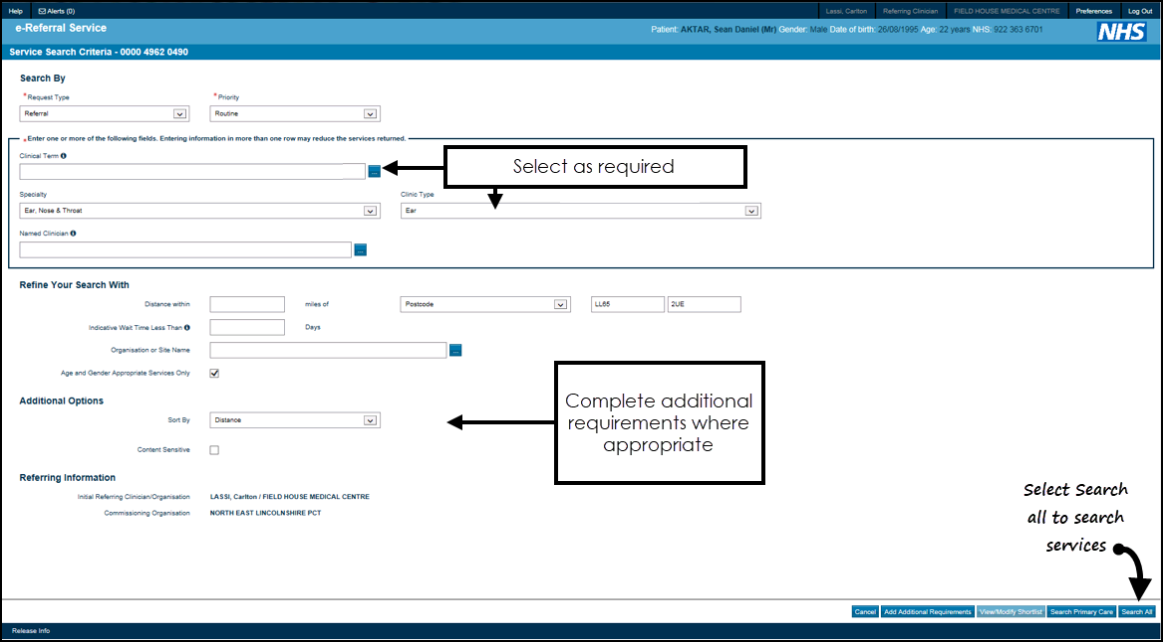1163x642 pixels.
Task: Focus the Distance within miles field
Action: (248, 305)
